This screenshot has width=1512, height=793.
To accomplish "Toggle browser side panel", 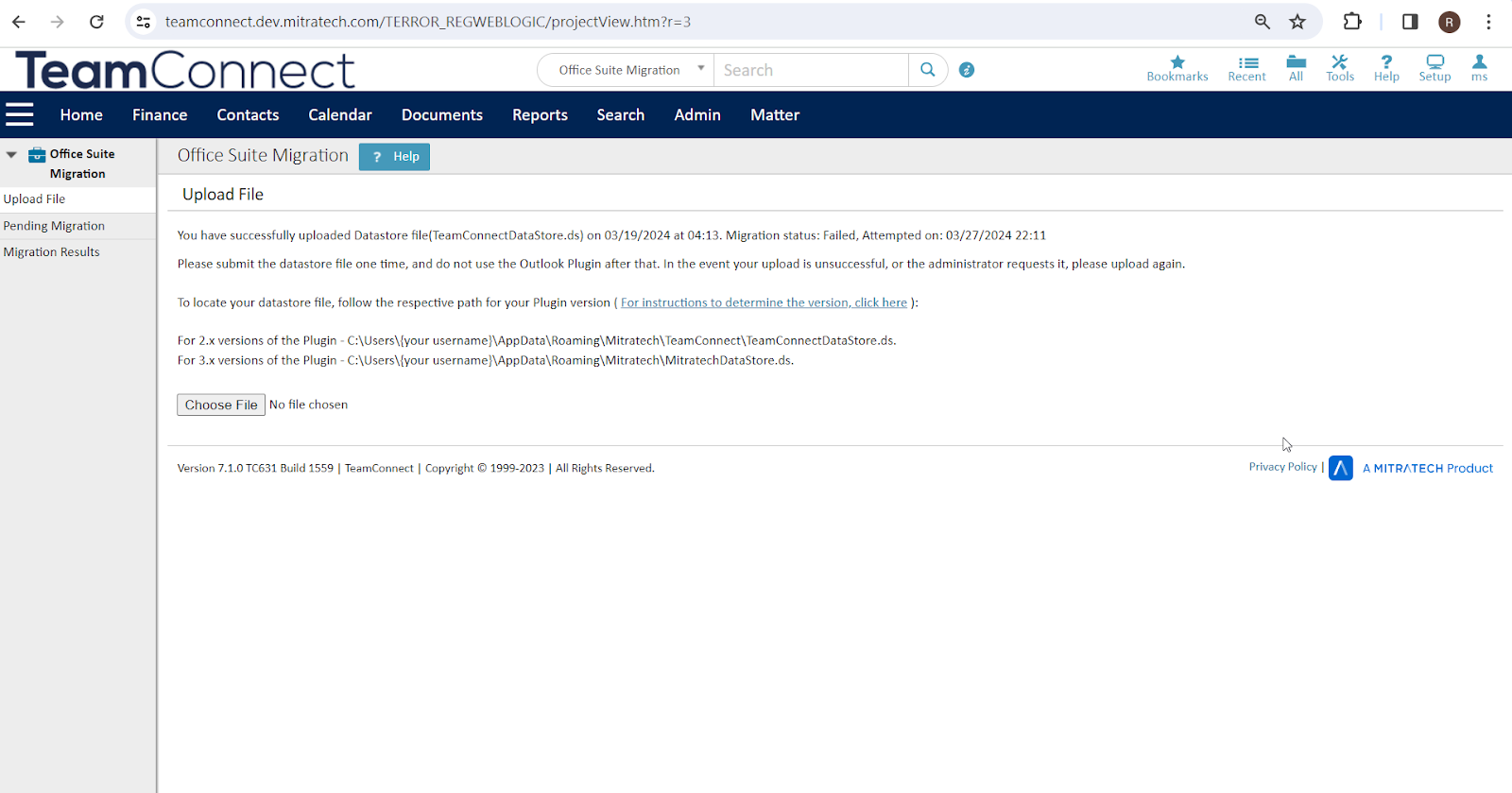I will tap(1410, 22).
